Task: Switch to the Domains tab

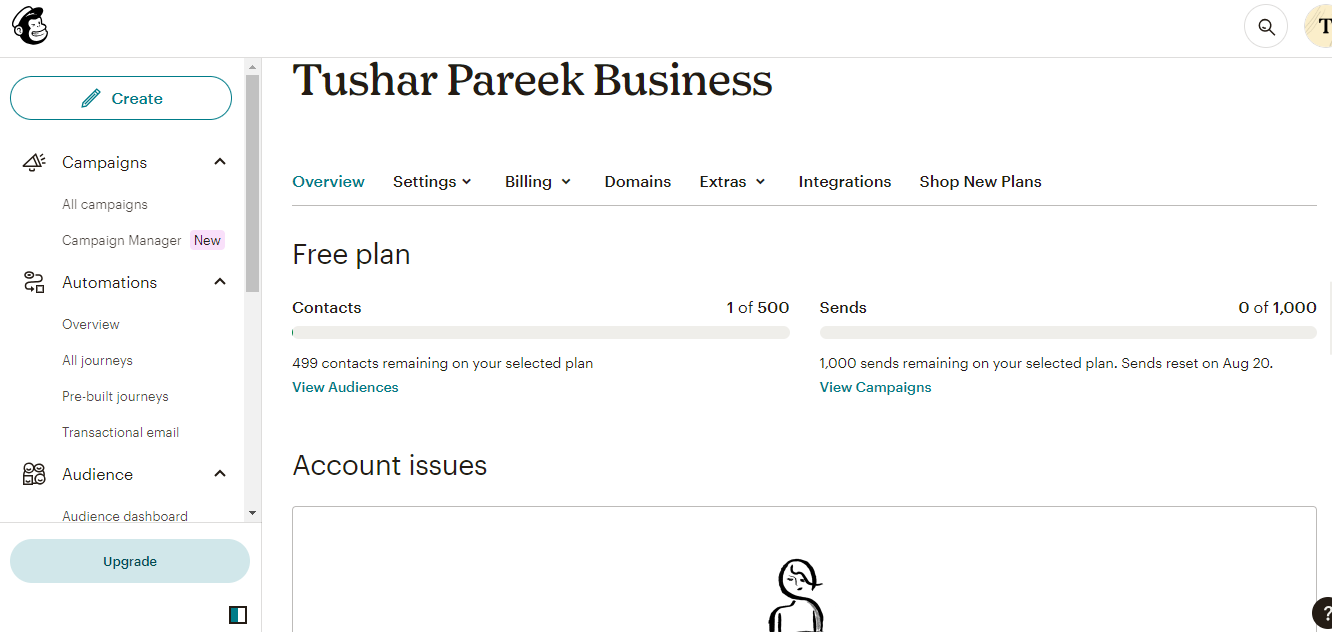Action: click(637, 182)
